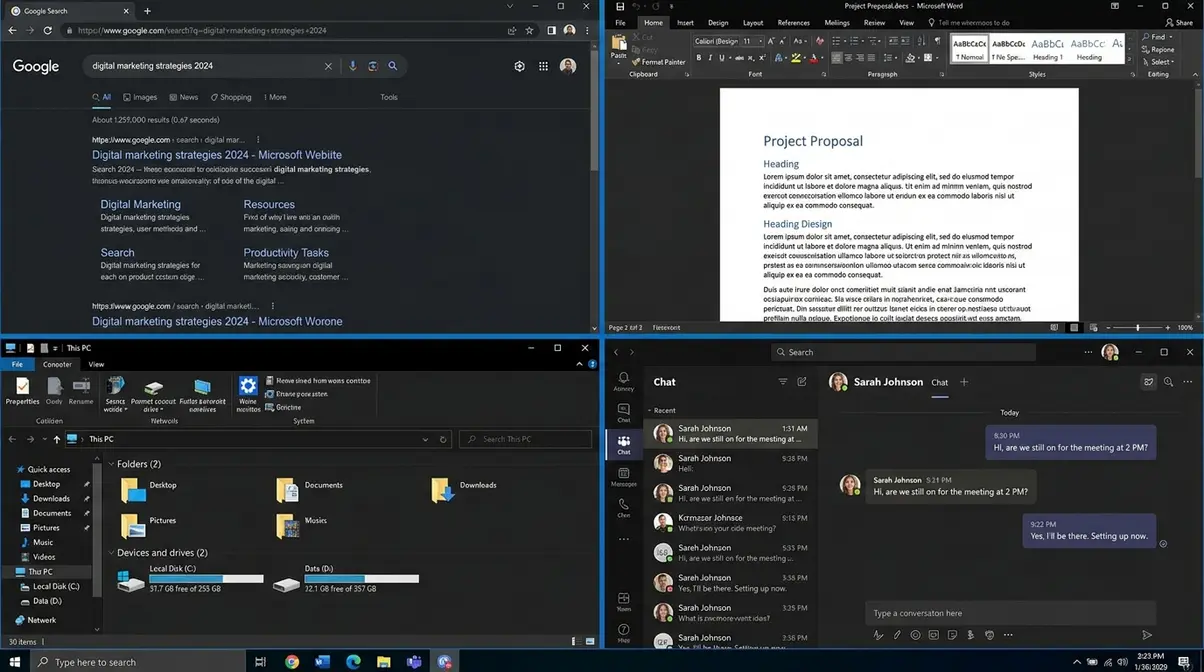The height and width of the screenshot is (672, 1204).
Task: Open the Insert tab in Word
Action: click(685, 22)
